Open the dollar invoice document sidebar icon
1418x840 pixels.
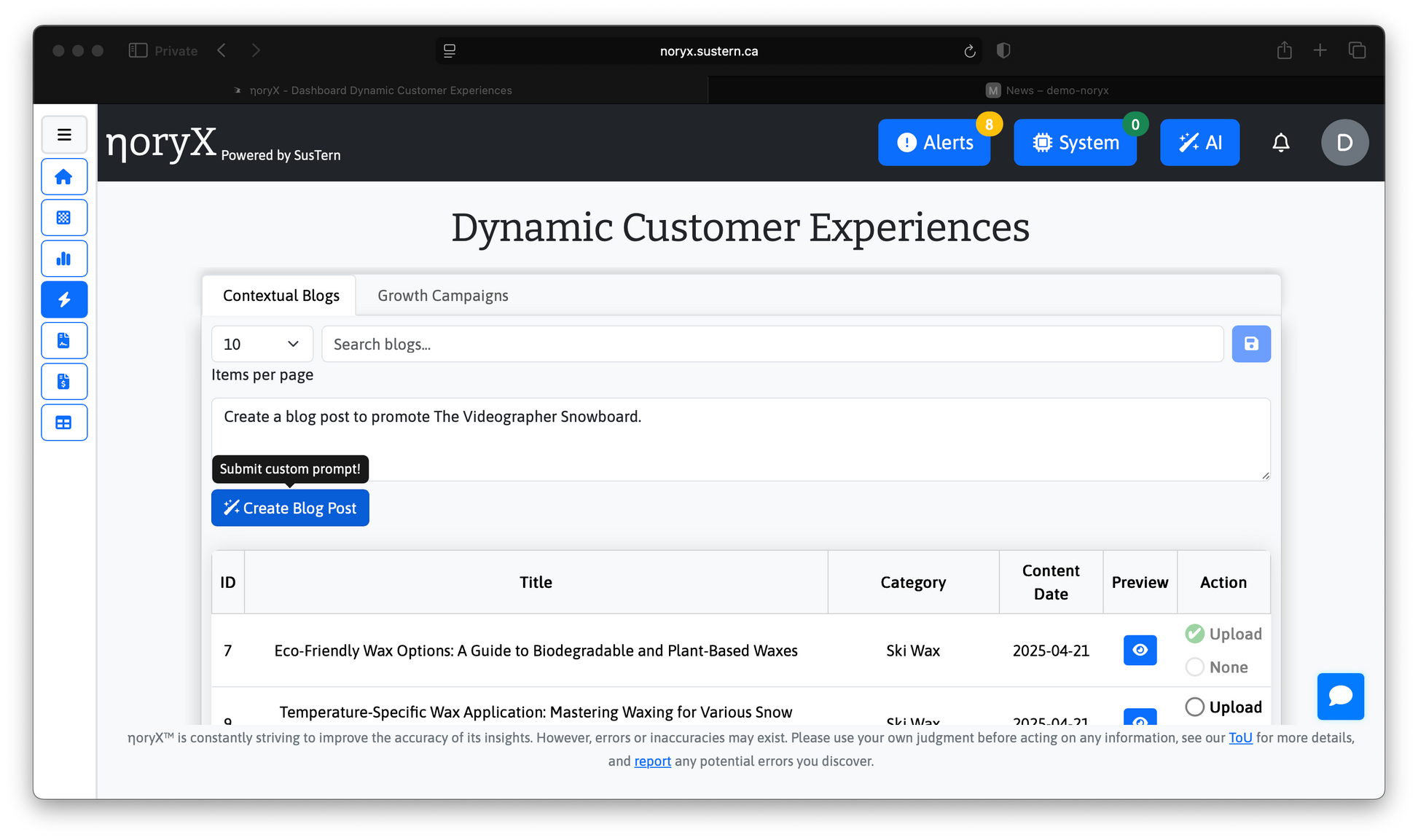pos(64,381)
